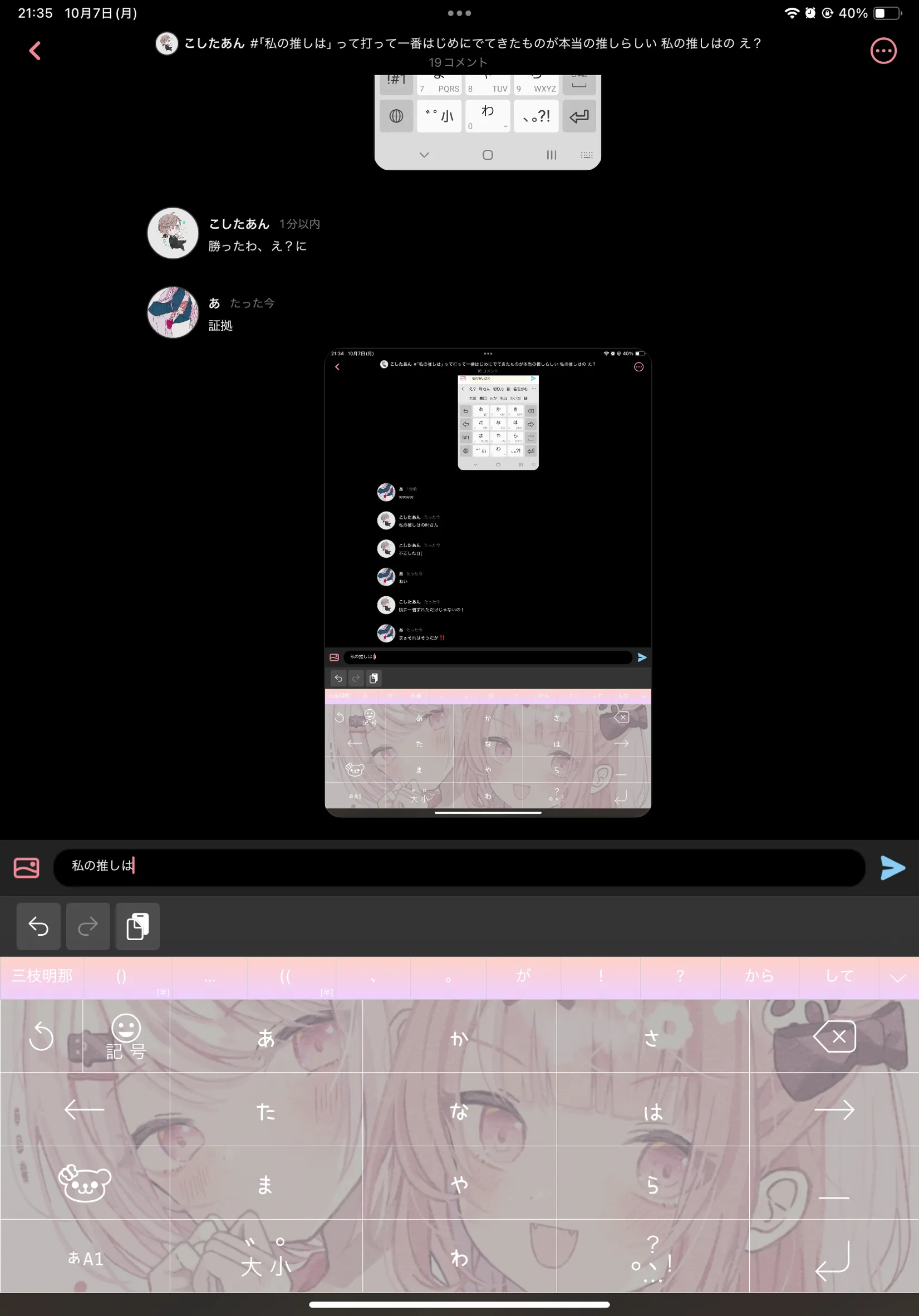Tap the あ username above 証拠
The image size is (919, 1316).
[x=214, y=303]
